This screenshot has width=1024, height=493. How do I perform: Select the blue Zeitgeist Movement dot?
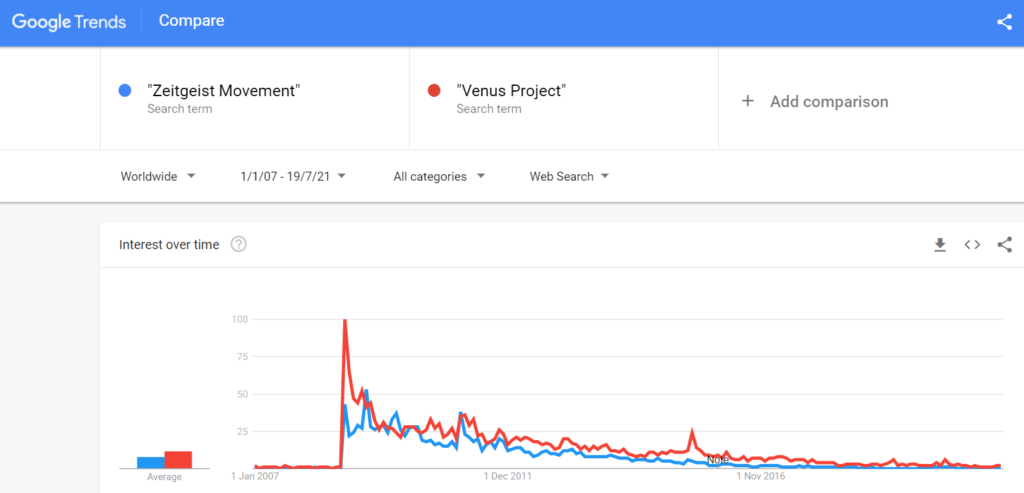[125, 91]
